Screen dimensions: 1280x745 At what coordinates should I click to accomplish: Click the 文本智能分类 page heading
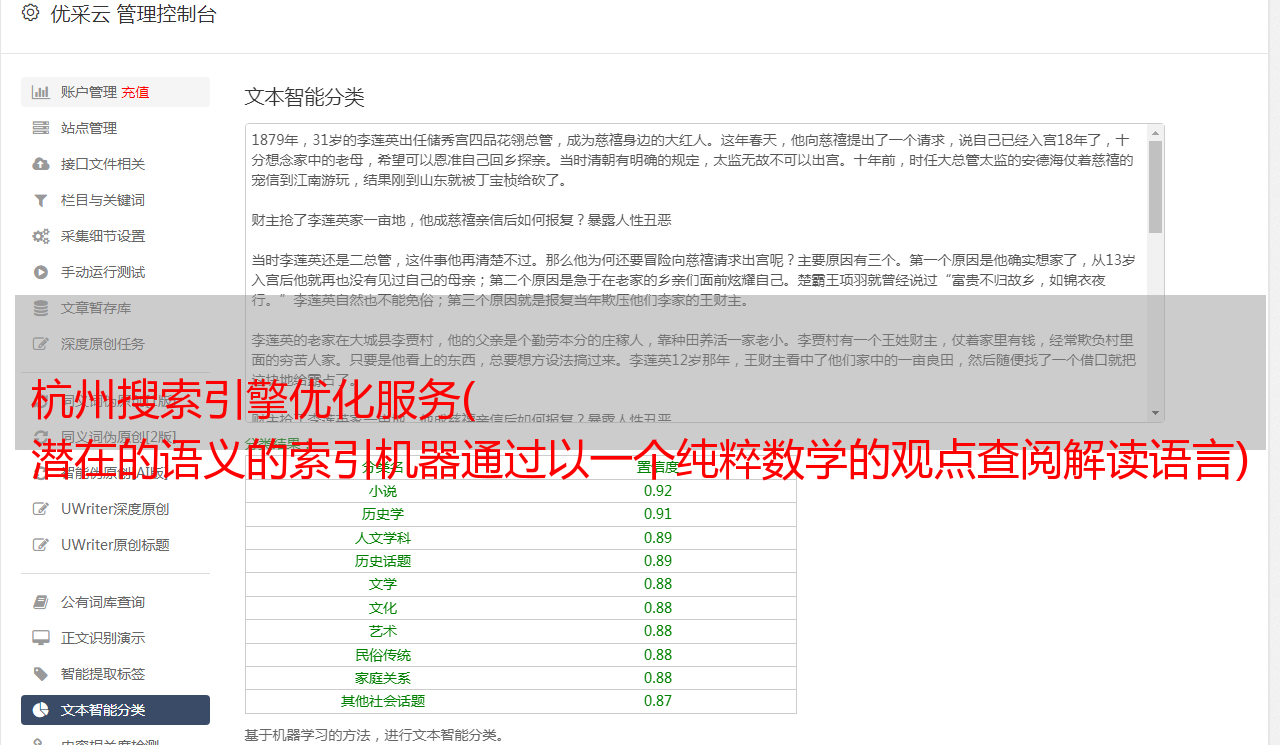pos(304,97)
